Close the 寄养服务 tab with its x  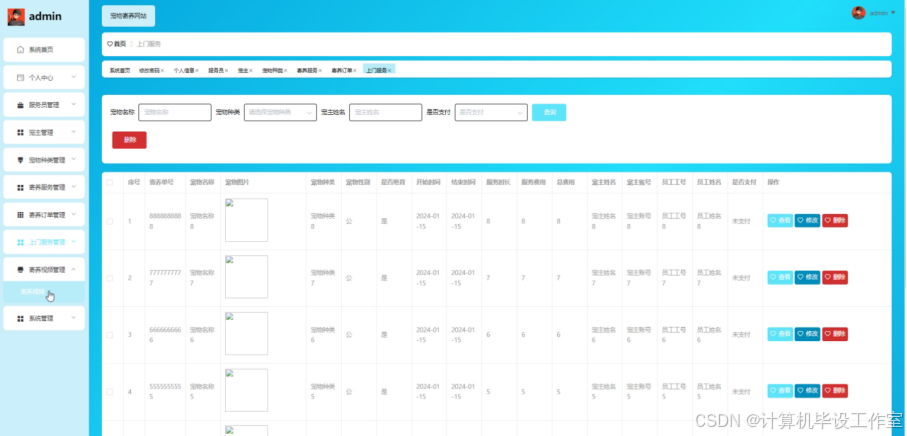pyautogui.click(x=320, y=71)
